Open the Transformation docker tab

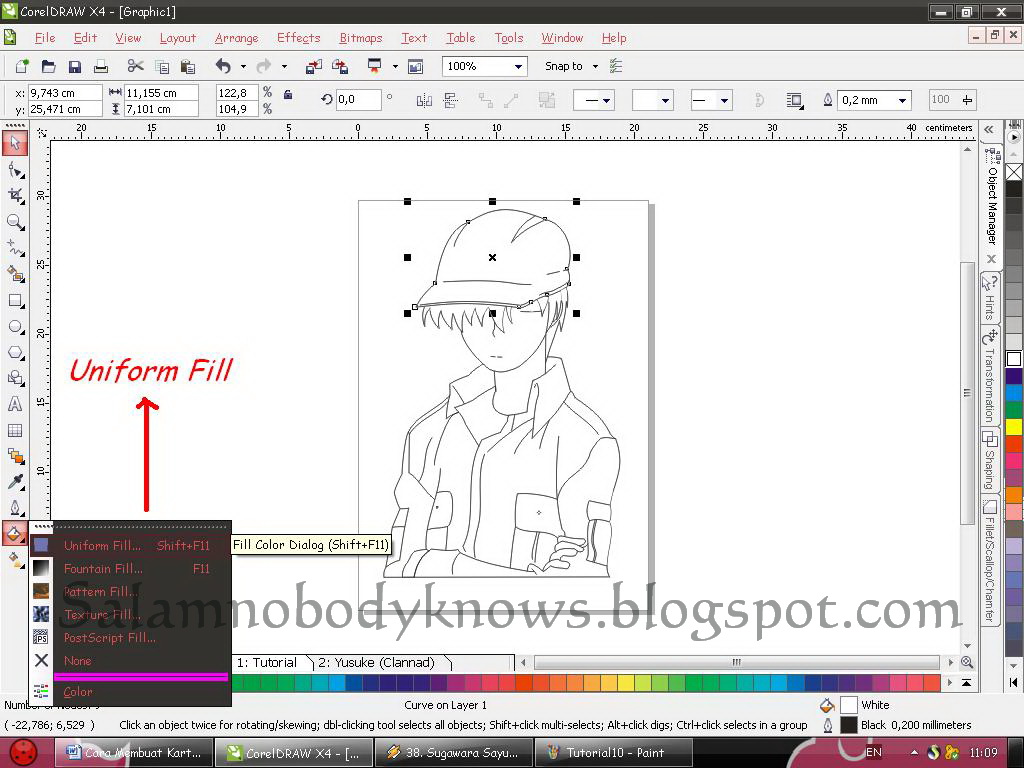990,377
